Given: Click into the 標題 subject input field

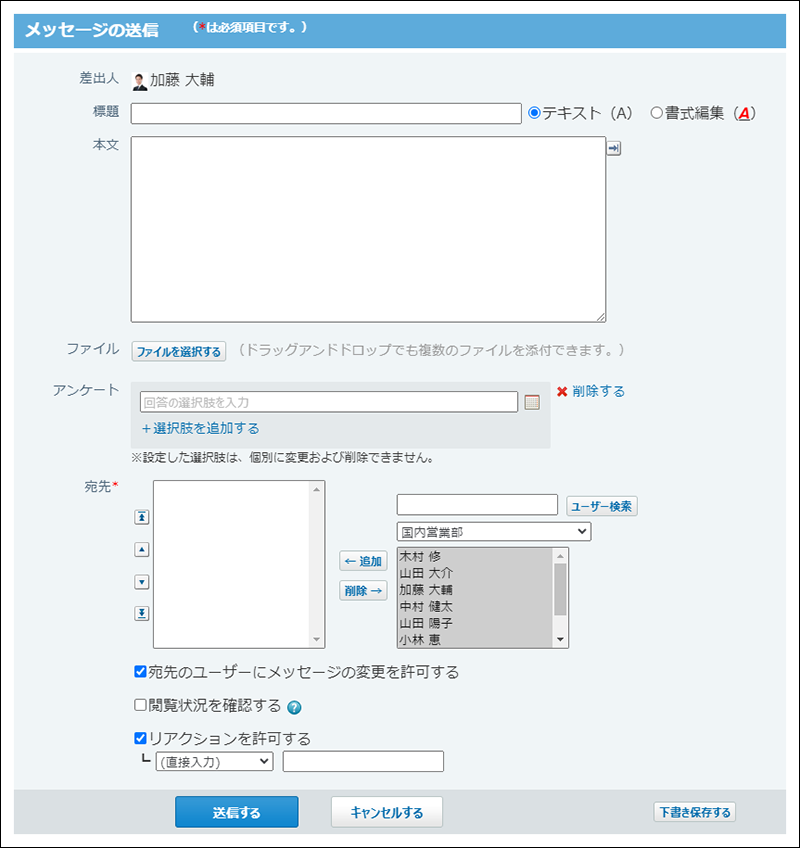Looking at the screenshot, I should [326, 114].
